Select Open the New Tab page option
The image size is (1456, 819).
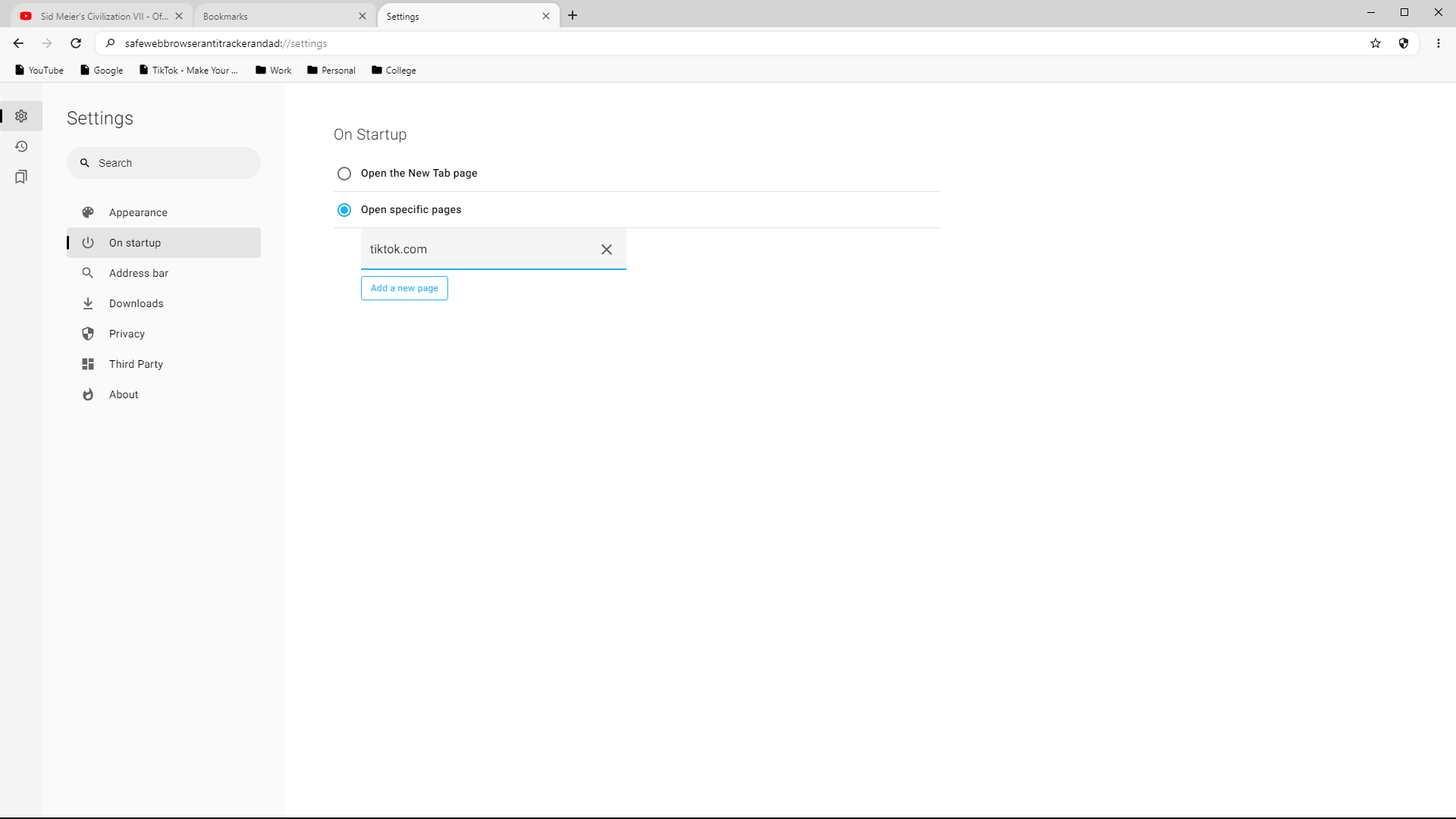point(344,174)
